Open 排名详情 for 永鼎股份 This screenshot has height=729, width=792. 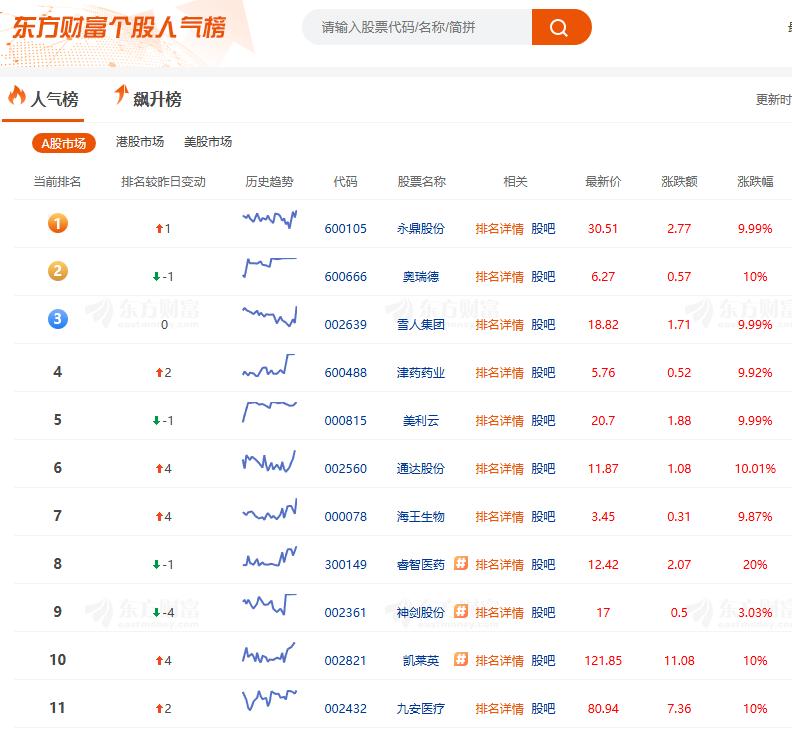(500, 229)
